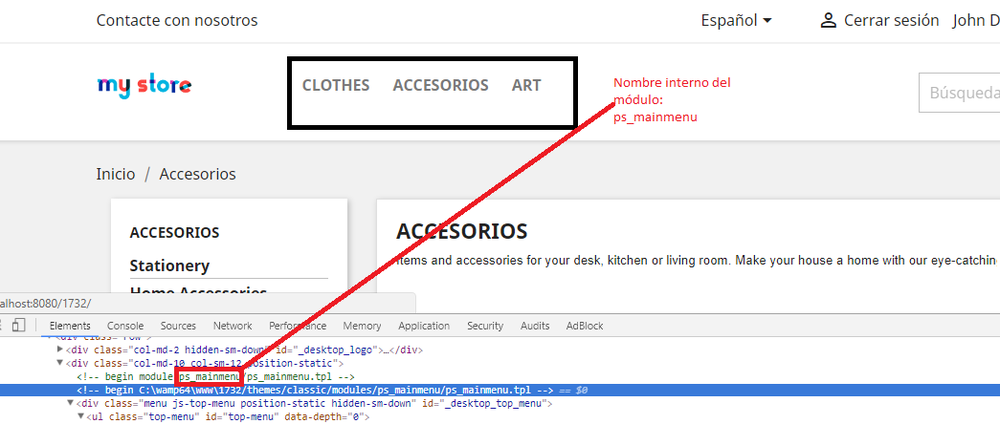Go to Inicio in the breadcrumb
Image resolution: width=1000 pixels, height=424 pixels.
click(115, 174)
